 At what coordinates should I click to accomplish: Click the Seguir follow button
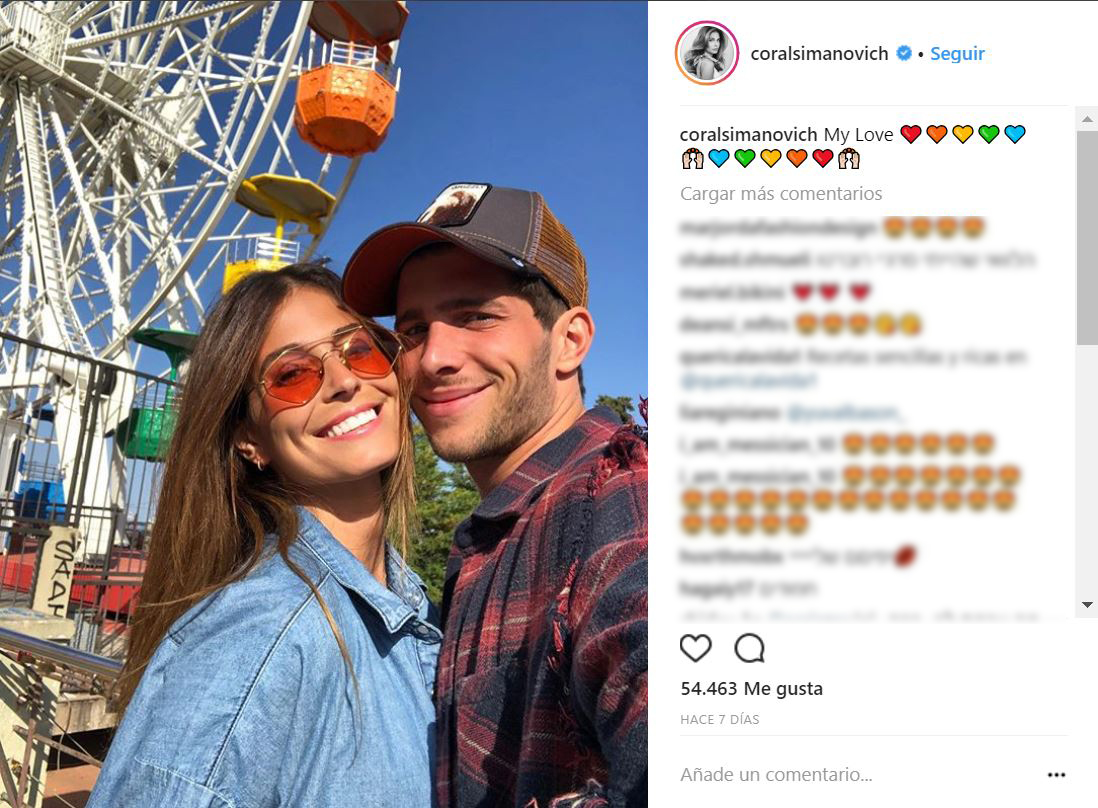click(x=957, y=53)
